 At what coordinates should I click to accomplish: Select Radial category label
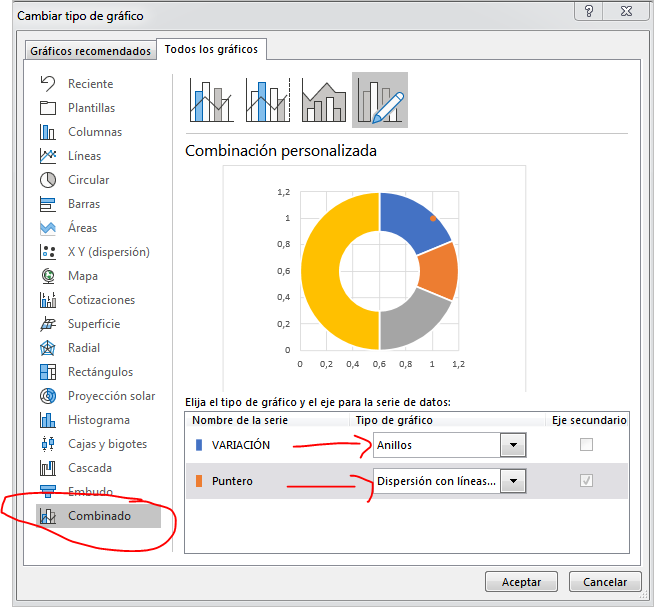tap(84, 348)
